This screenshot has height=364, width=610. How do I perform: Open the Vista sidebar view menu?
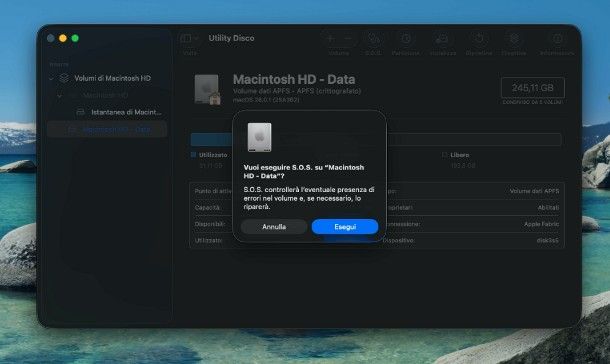click(x=190, y=38)
